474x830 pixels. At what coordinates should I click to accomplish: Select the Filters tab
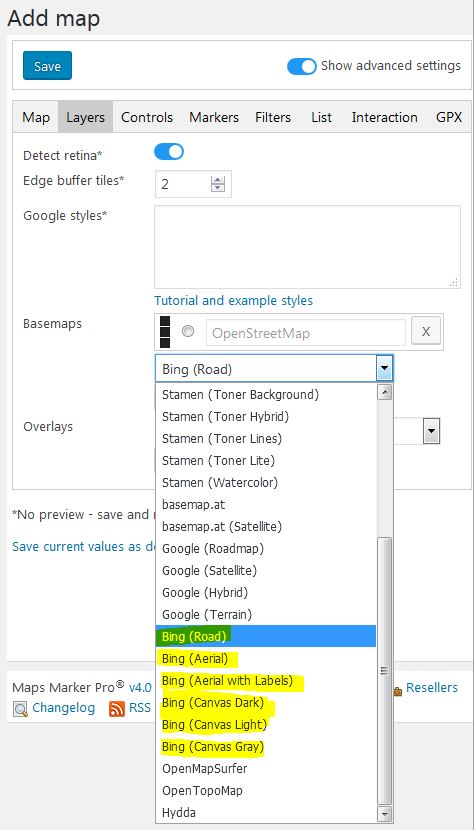tap(273, 117)
